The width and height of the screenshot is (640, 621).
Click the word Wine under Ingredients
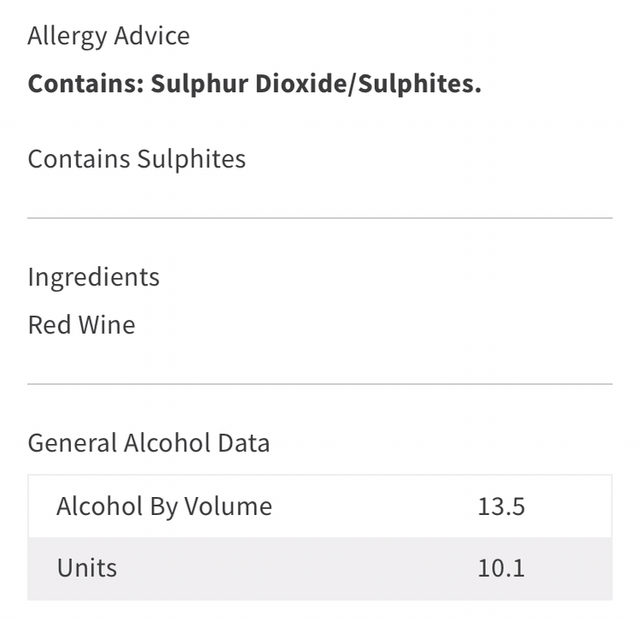(x=108, y=325)
